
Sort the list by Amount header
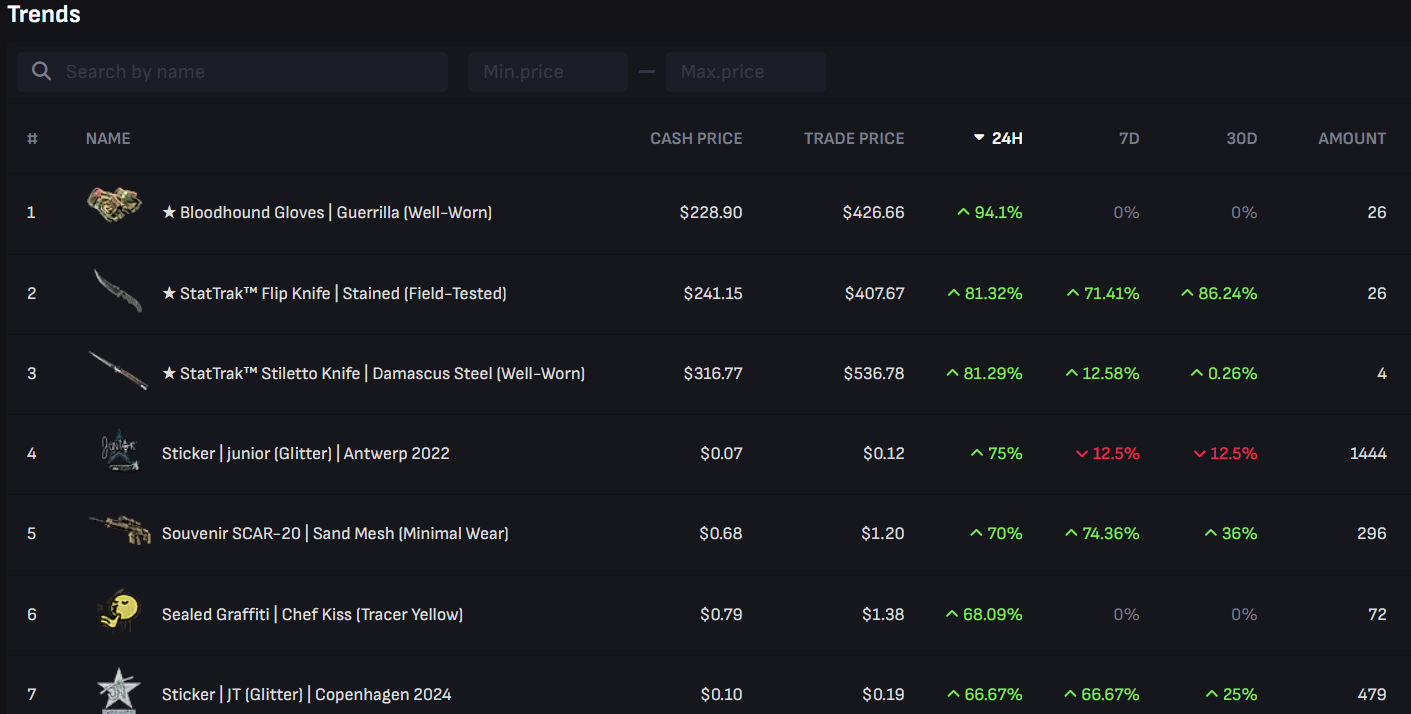point(1352,139)
